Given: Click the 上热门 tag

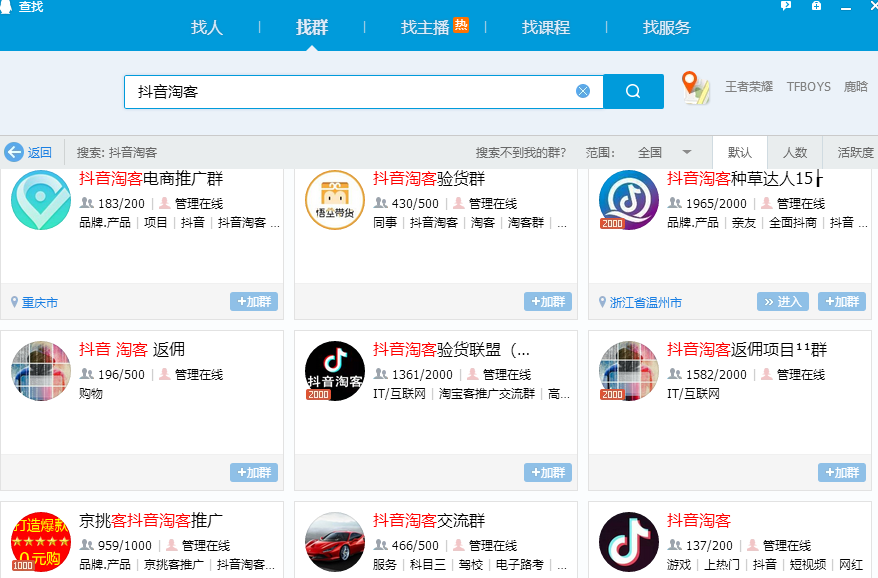Looking at the screenshot, I should pyautogui.click(x=722, y=565).
